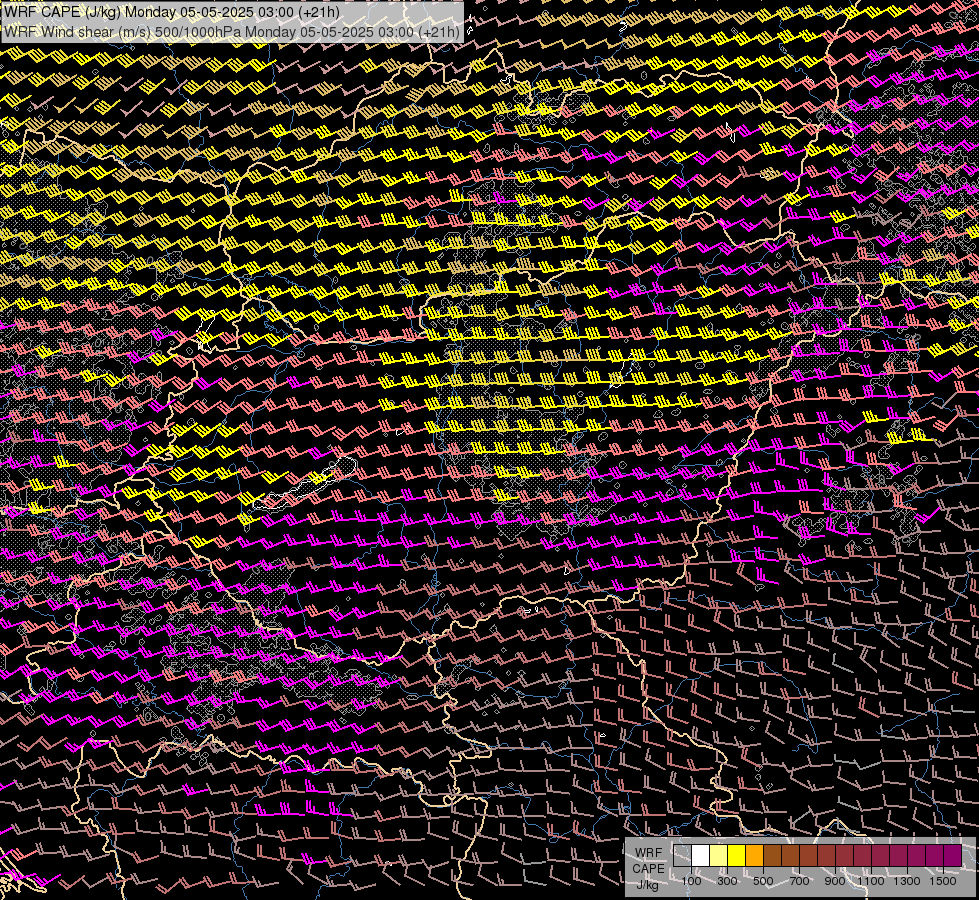Select the empty gray first legend swatch
979x900 pixels.
pos(682,856)
